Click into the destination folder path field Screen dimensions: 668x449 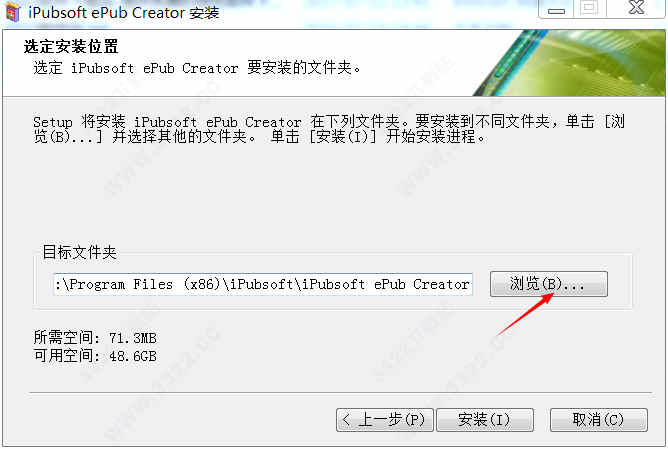[263, 284]
